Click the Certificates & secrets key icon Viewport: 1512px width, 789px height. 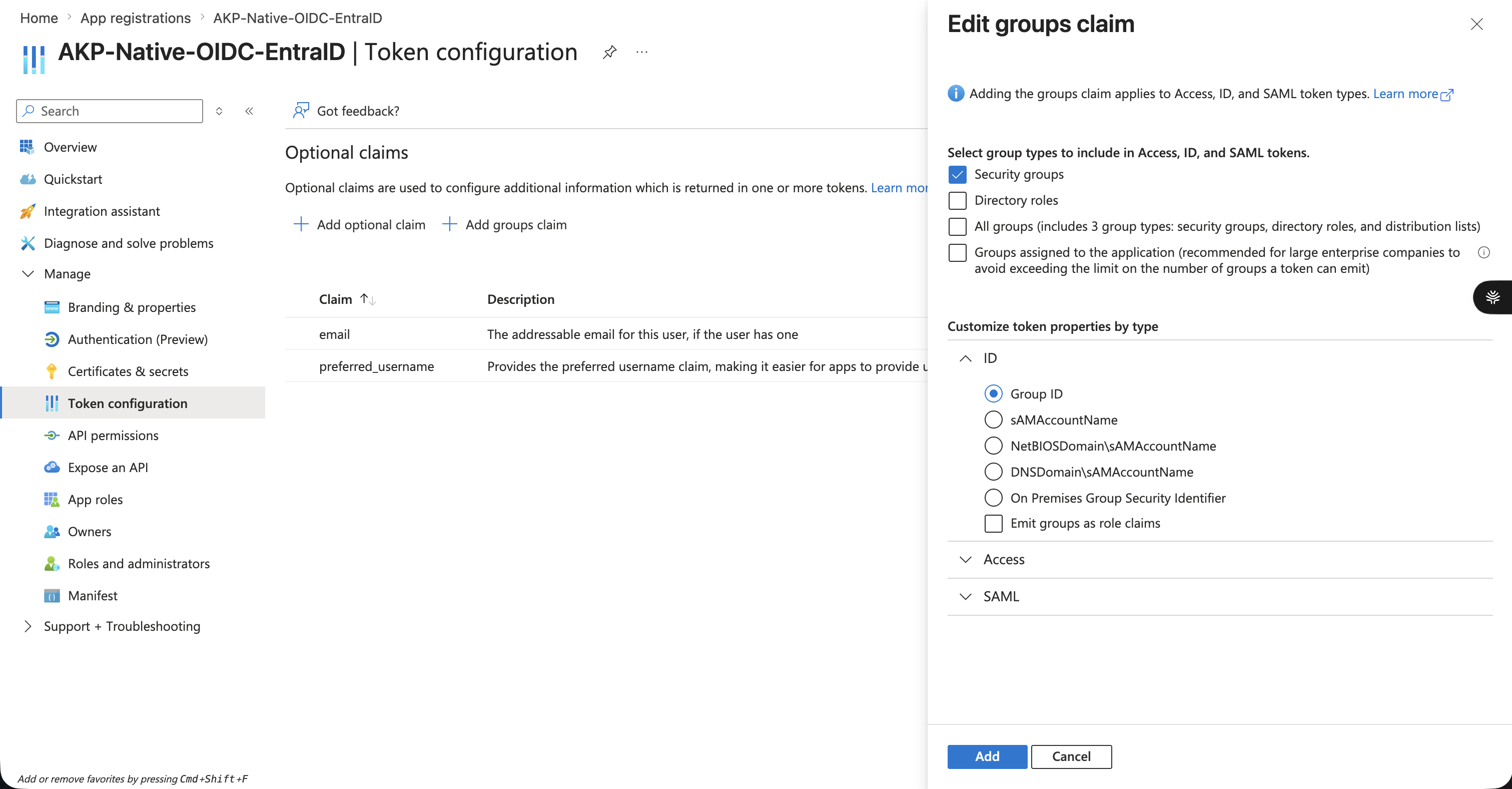click(x=52, y=371)
